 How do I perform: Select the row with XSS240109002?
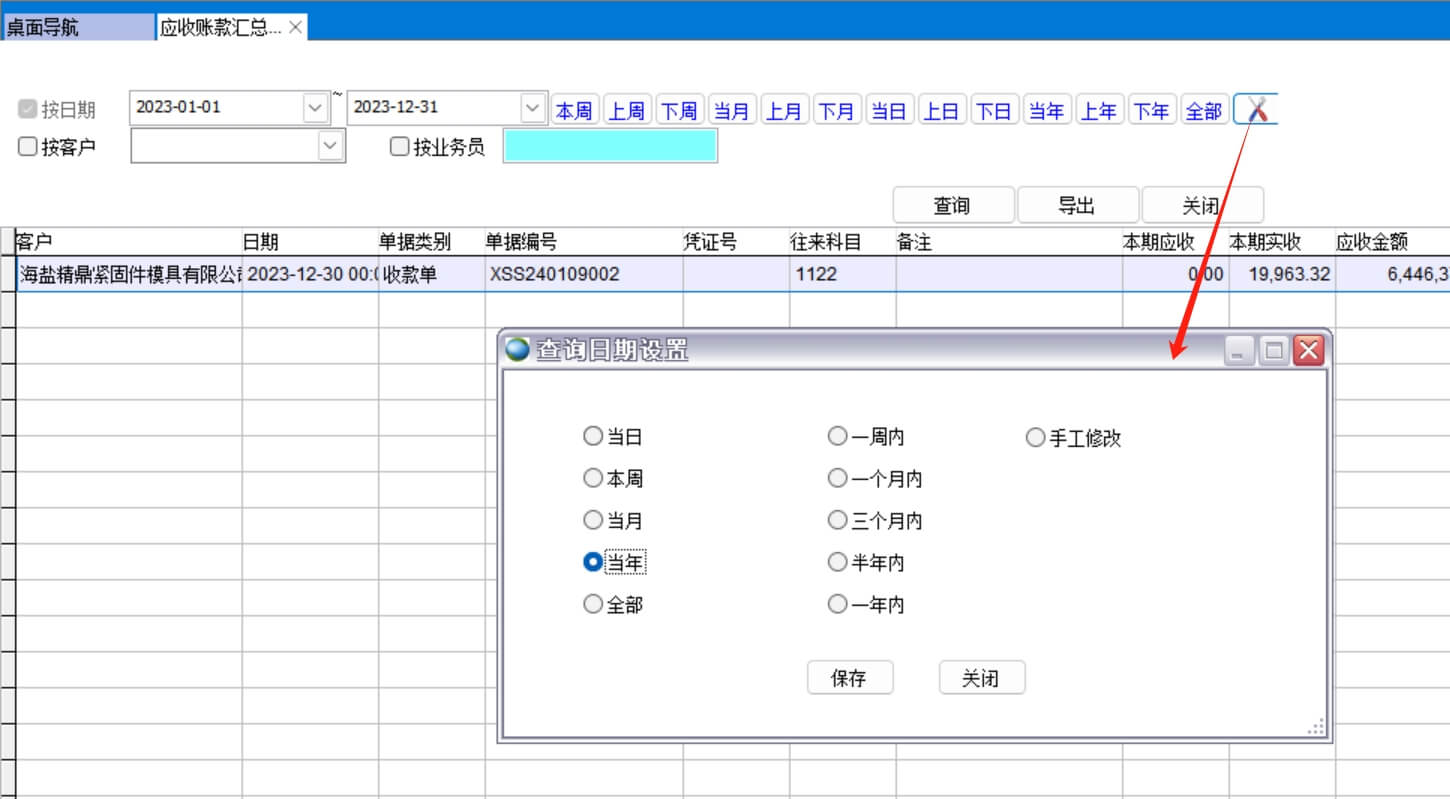[x=554, y=274]
